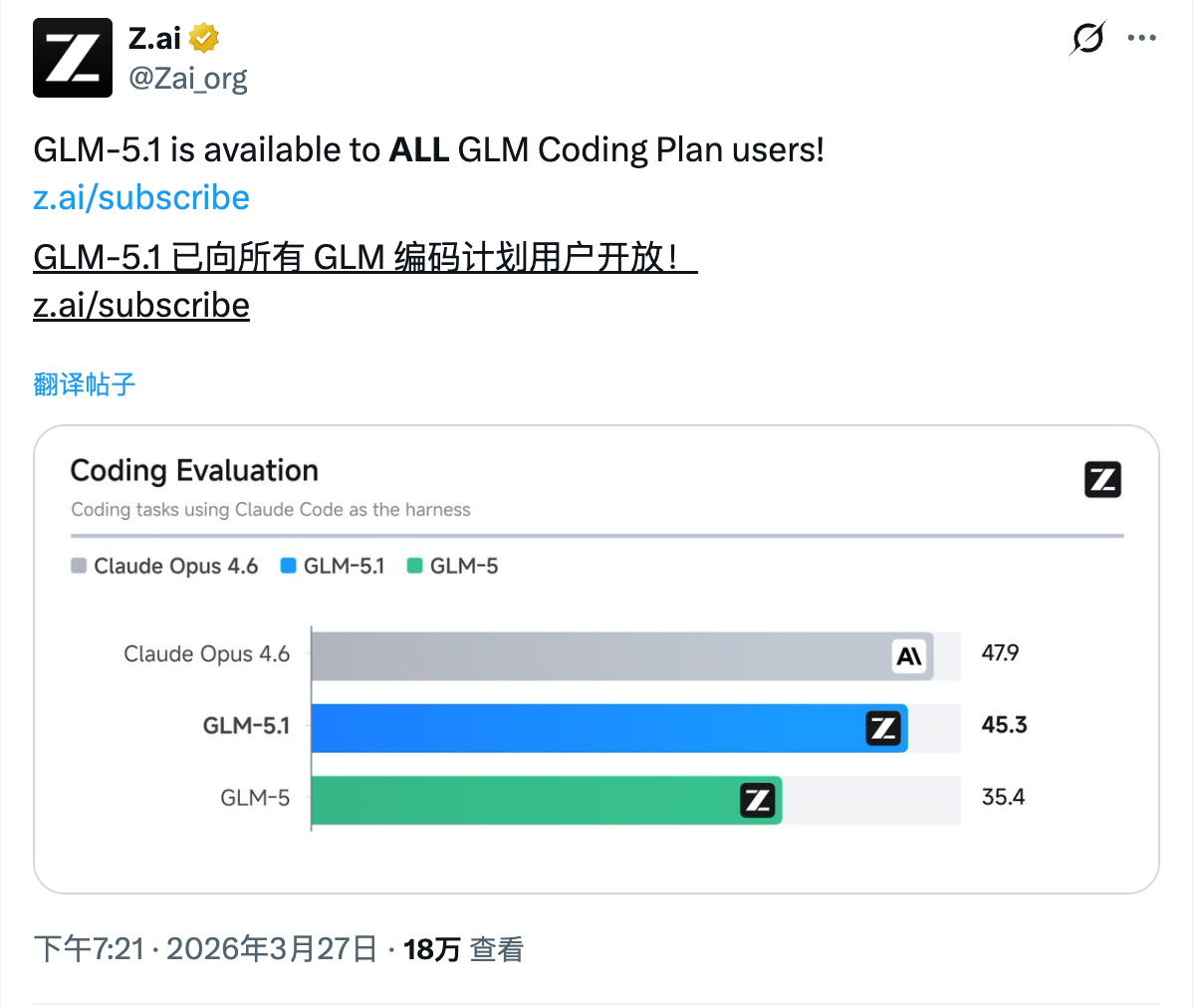
Task: Click the blue GLM-5.1 legend swatch
Action: (x=289, y=566)
